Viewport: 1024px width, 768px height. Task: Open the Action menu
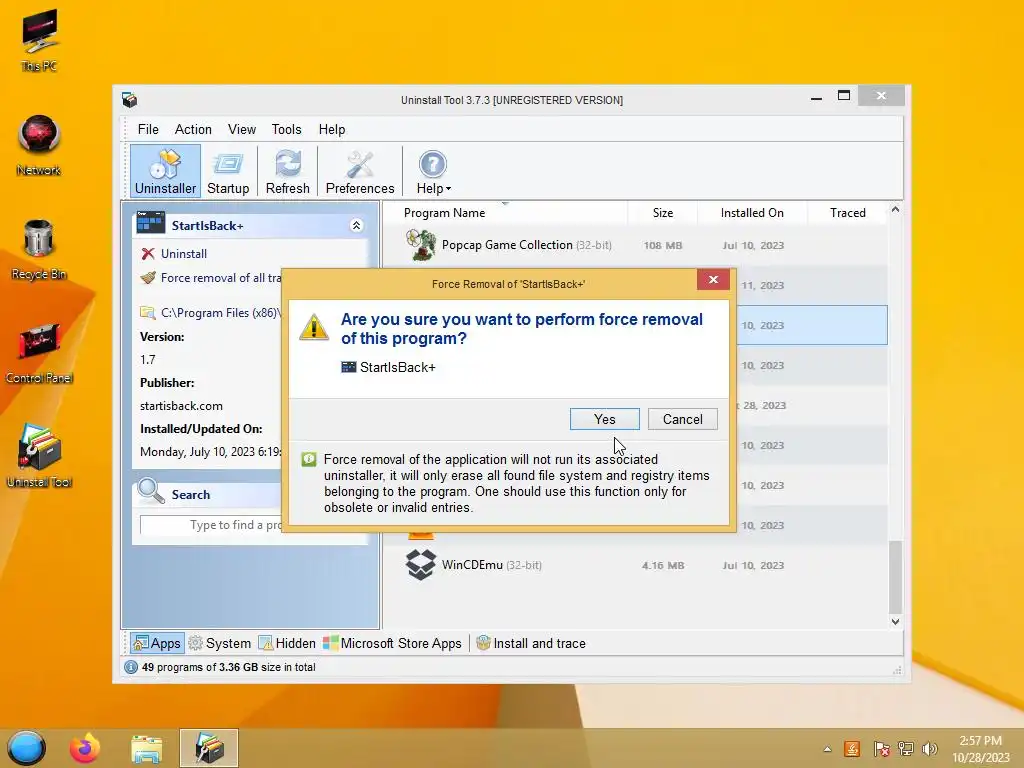click(x=193, y=129)
